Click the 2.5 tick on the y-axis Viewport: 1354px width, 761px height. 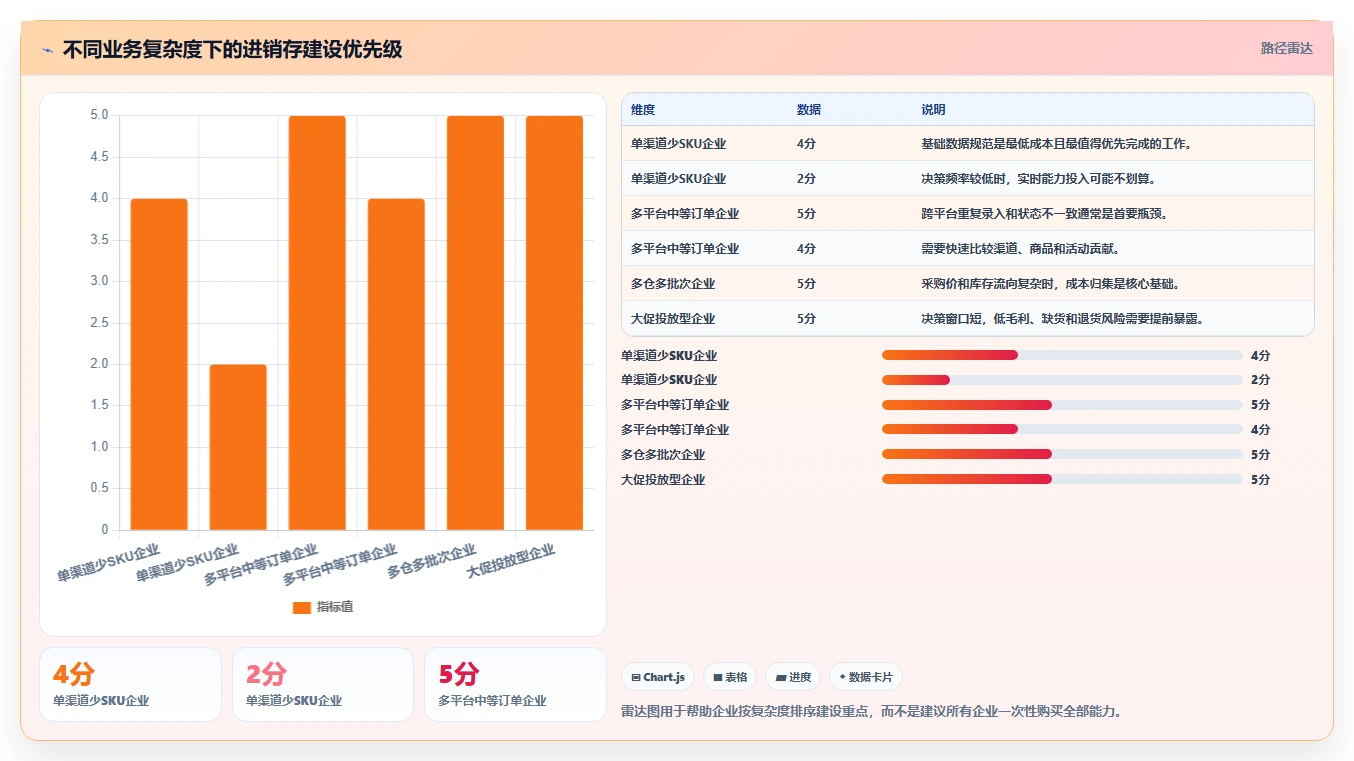[x=98, y=323]
